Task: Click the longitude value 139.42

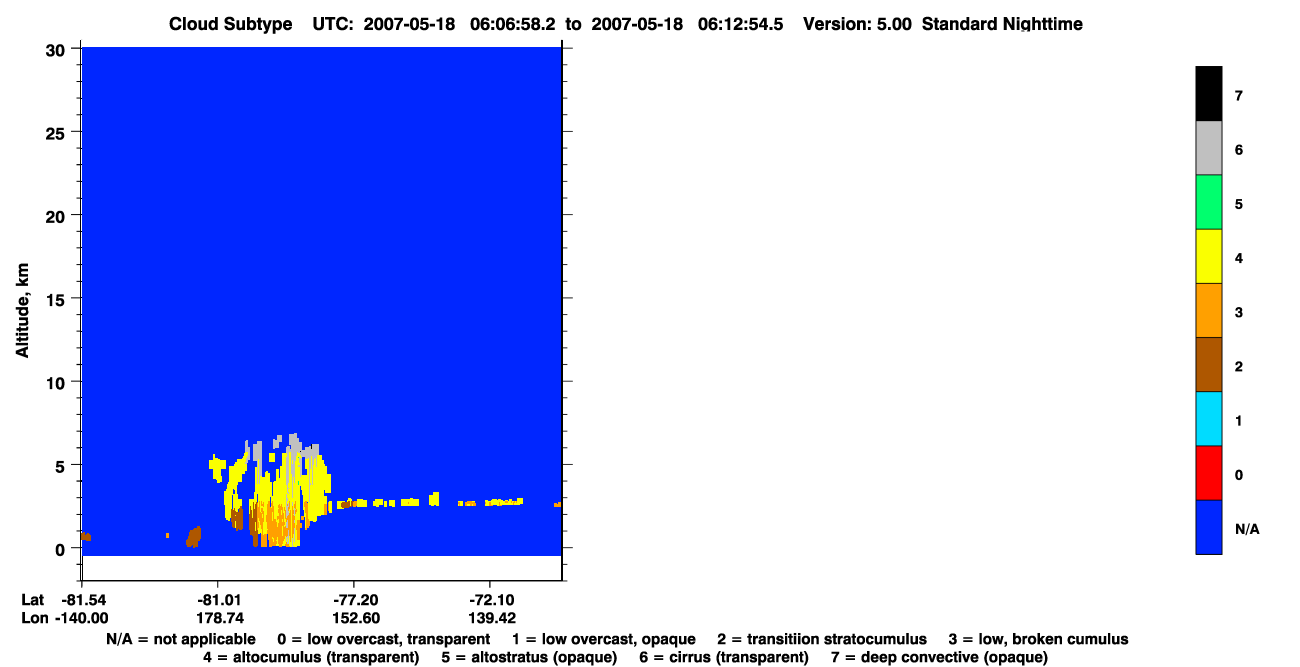Action: point(492,618)
